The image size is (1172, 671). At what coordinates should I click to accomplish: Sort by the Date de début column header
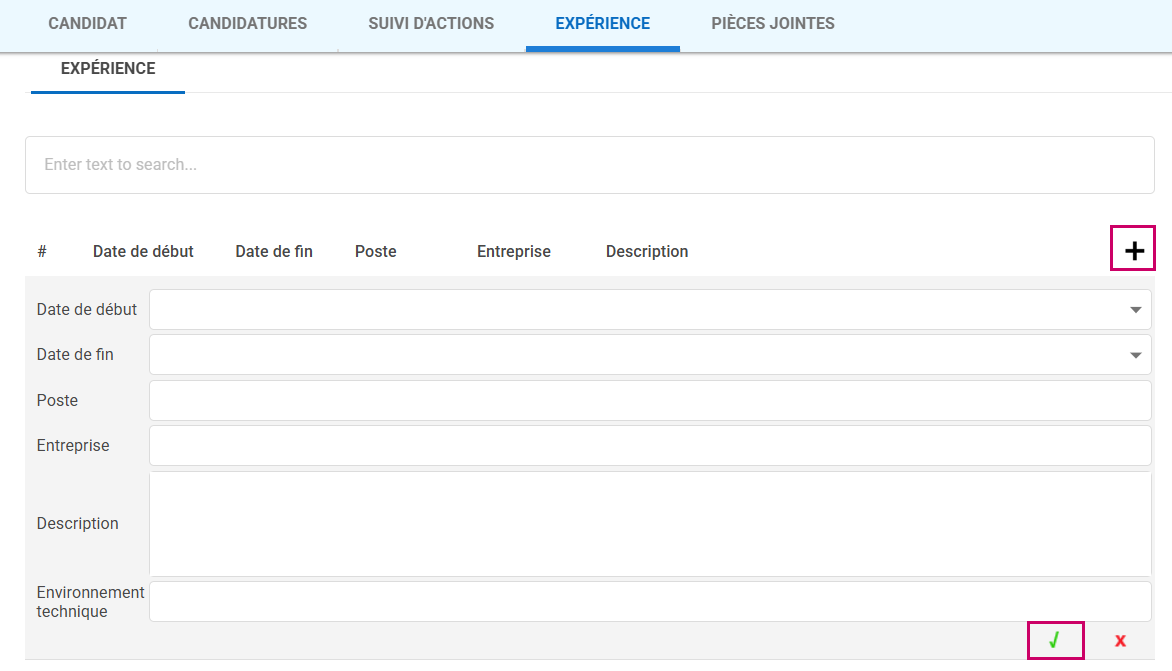click(143, 252)
